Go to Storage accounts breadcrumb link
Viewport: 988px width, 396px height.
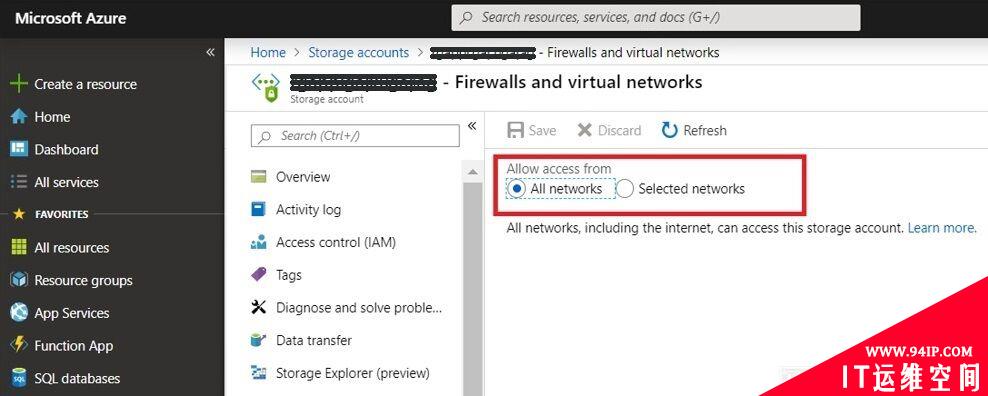click(359, 52)
